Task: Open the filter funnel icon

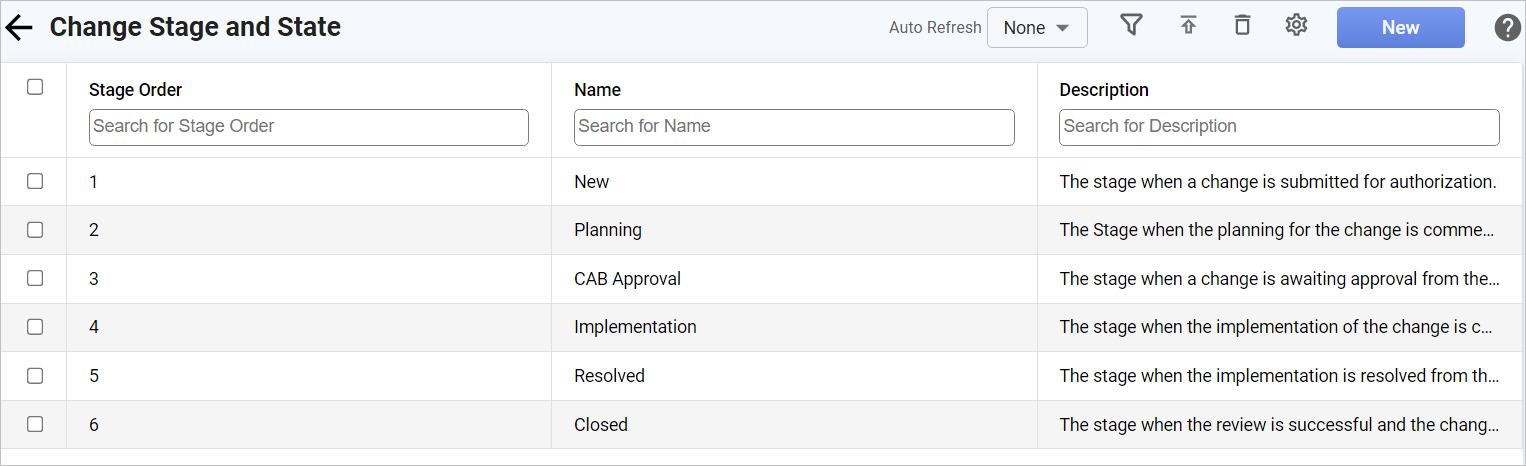Action: click(x=1131, y=26)
